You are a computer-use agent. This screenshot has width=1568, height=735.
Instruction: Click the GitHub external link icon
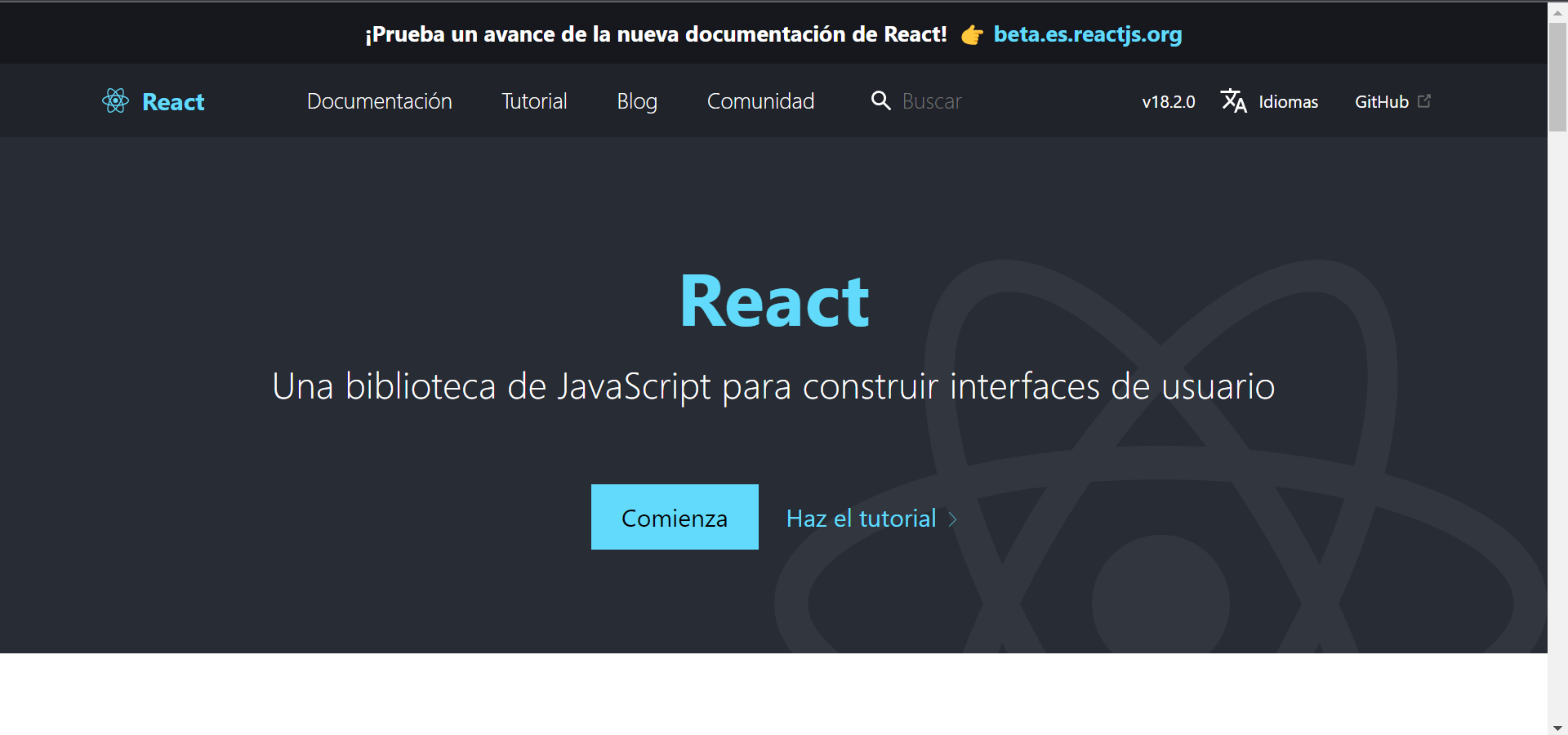point(1424,100)
